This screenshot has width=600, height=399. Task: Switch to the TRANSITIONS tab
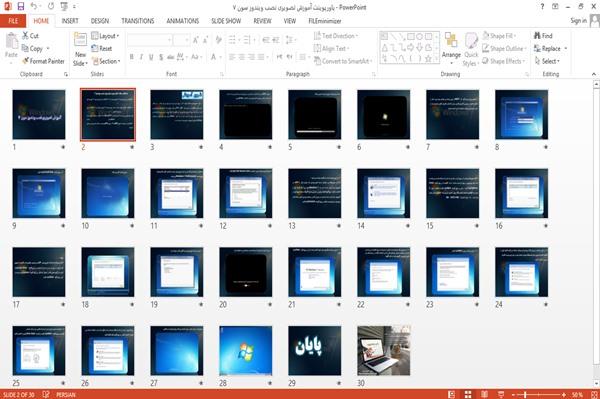(138, 21)
